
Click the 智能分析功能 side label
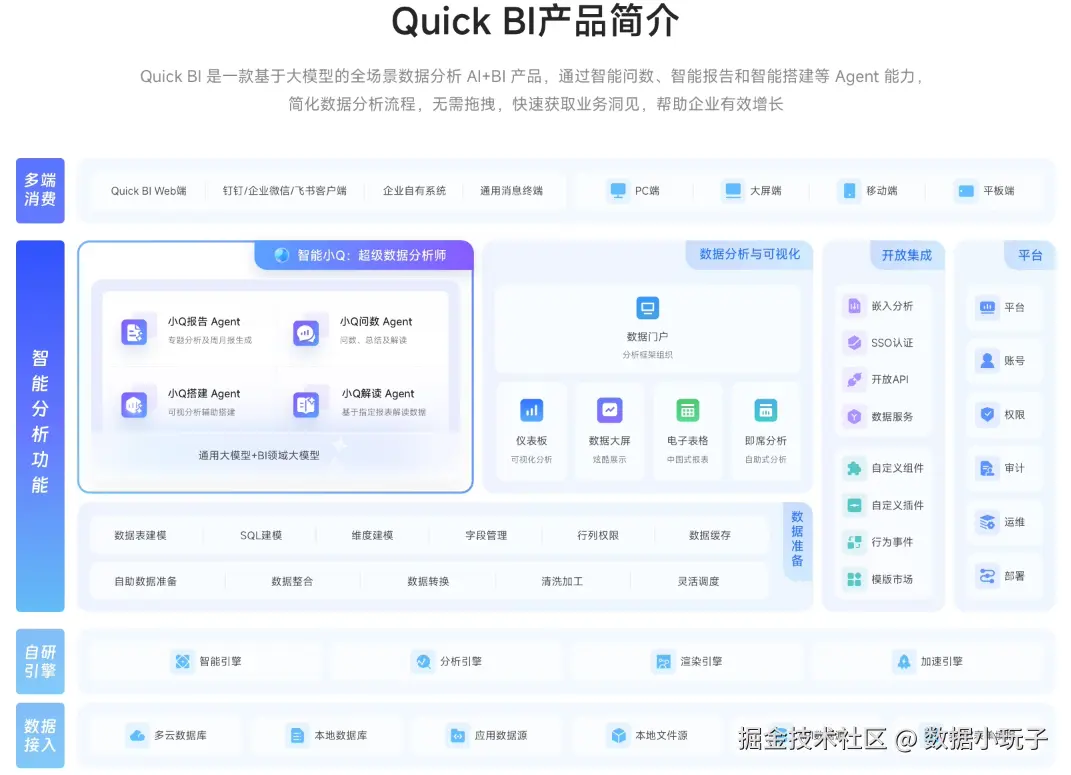(40, 425)
